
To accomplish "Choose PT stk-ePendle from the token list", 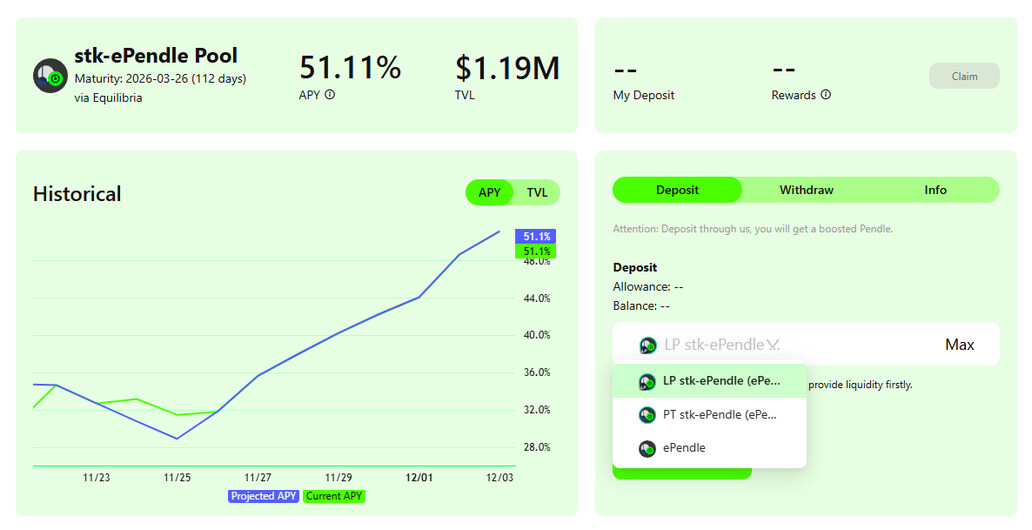I will click(719, 414).
